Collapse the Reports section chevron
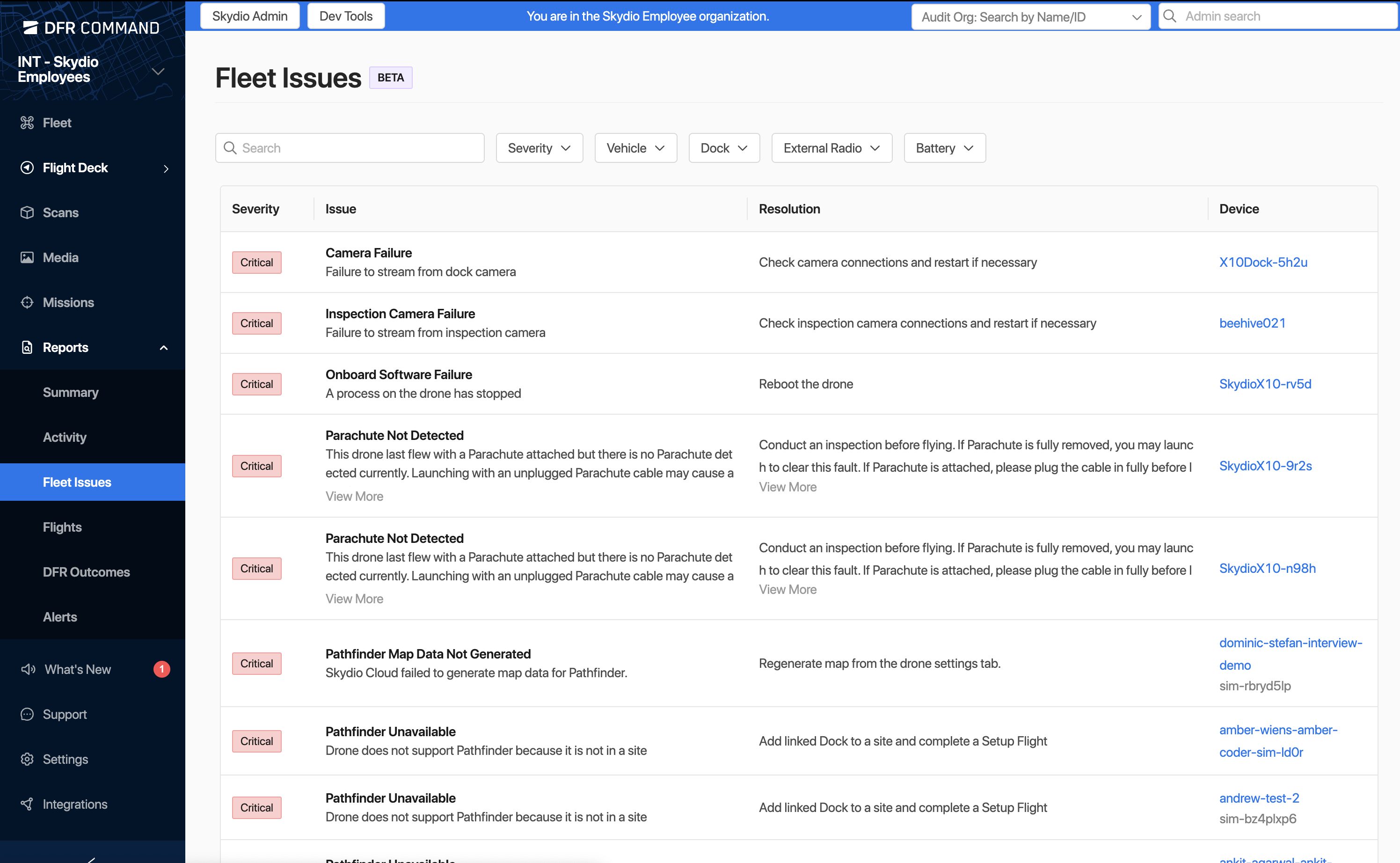The image size is (1400, 863). click(x=164, y=348)
